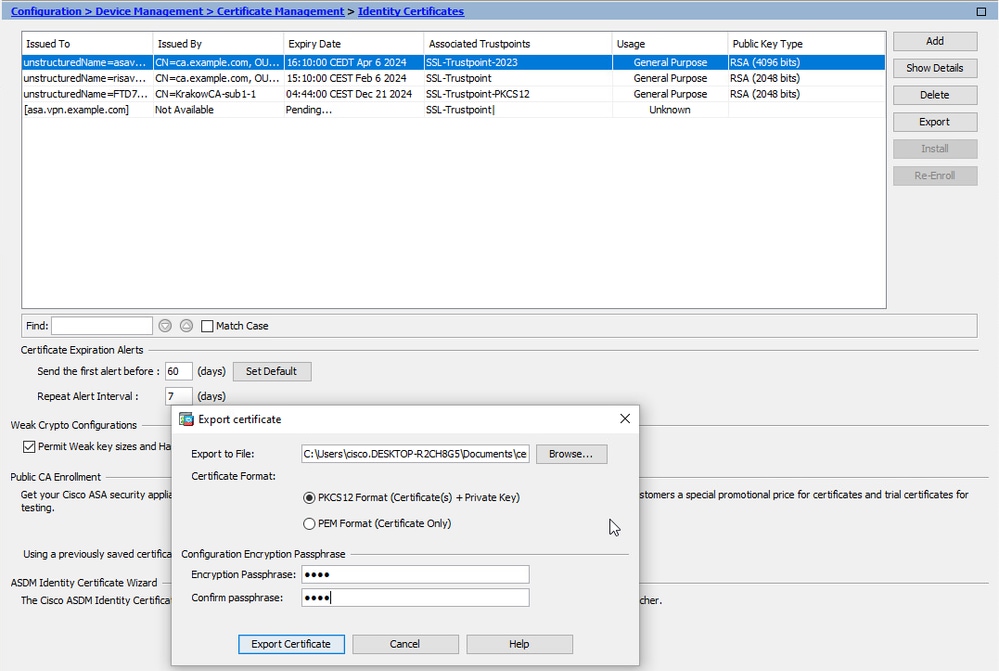
Task: Uncheck Permit Weak key sizes checkbox
Action: tap(29, 447)
